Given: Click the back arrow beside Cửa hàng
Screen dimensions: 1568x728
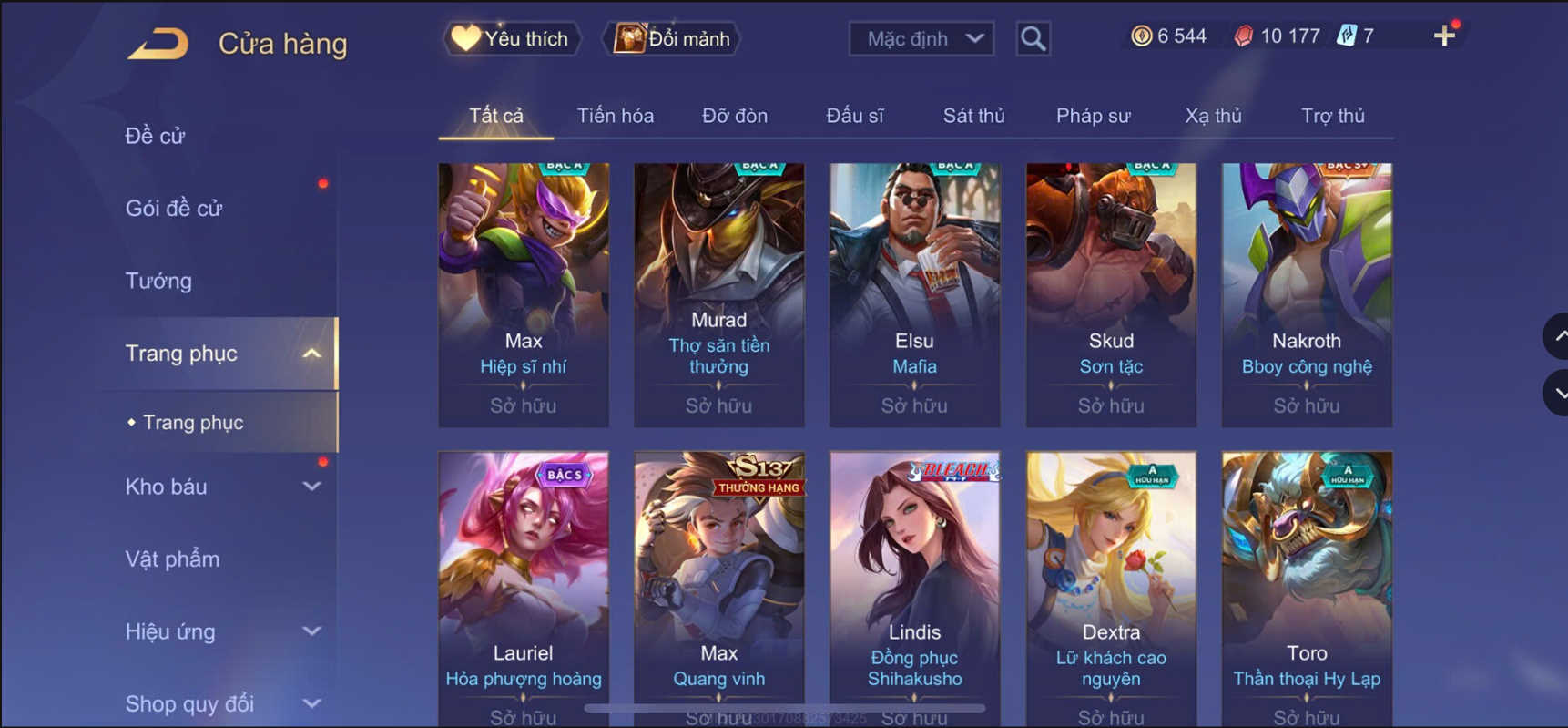Looking at the screenshot, I should pyautogui.click(x=158, y=43).
